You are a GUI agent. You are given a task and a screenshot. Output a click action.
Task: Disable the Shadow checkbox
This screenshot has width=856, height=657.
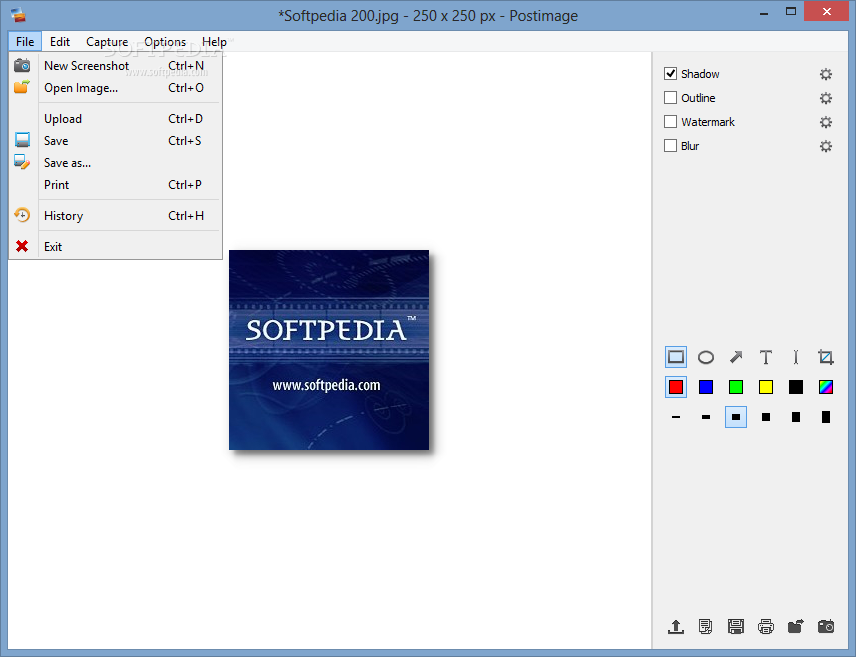[670, 74]
